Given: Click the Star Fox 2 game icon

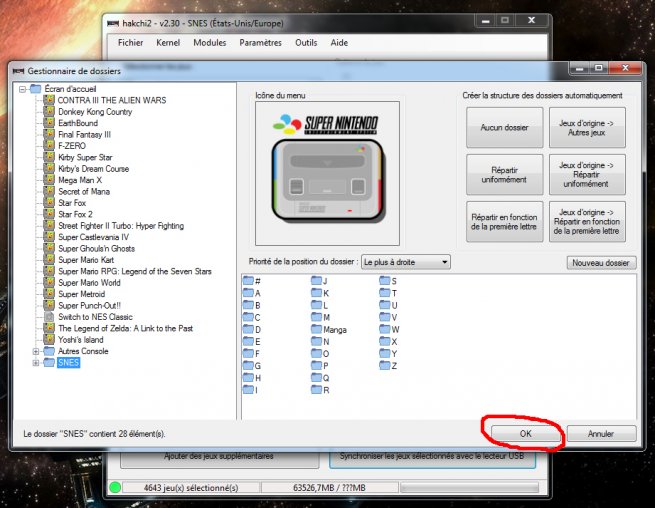Looking at the screenshot, I should [x=49, y=214].
